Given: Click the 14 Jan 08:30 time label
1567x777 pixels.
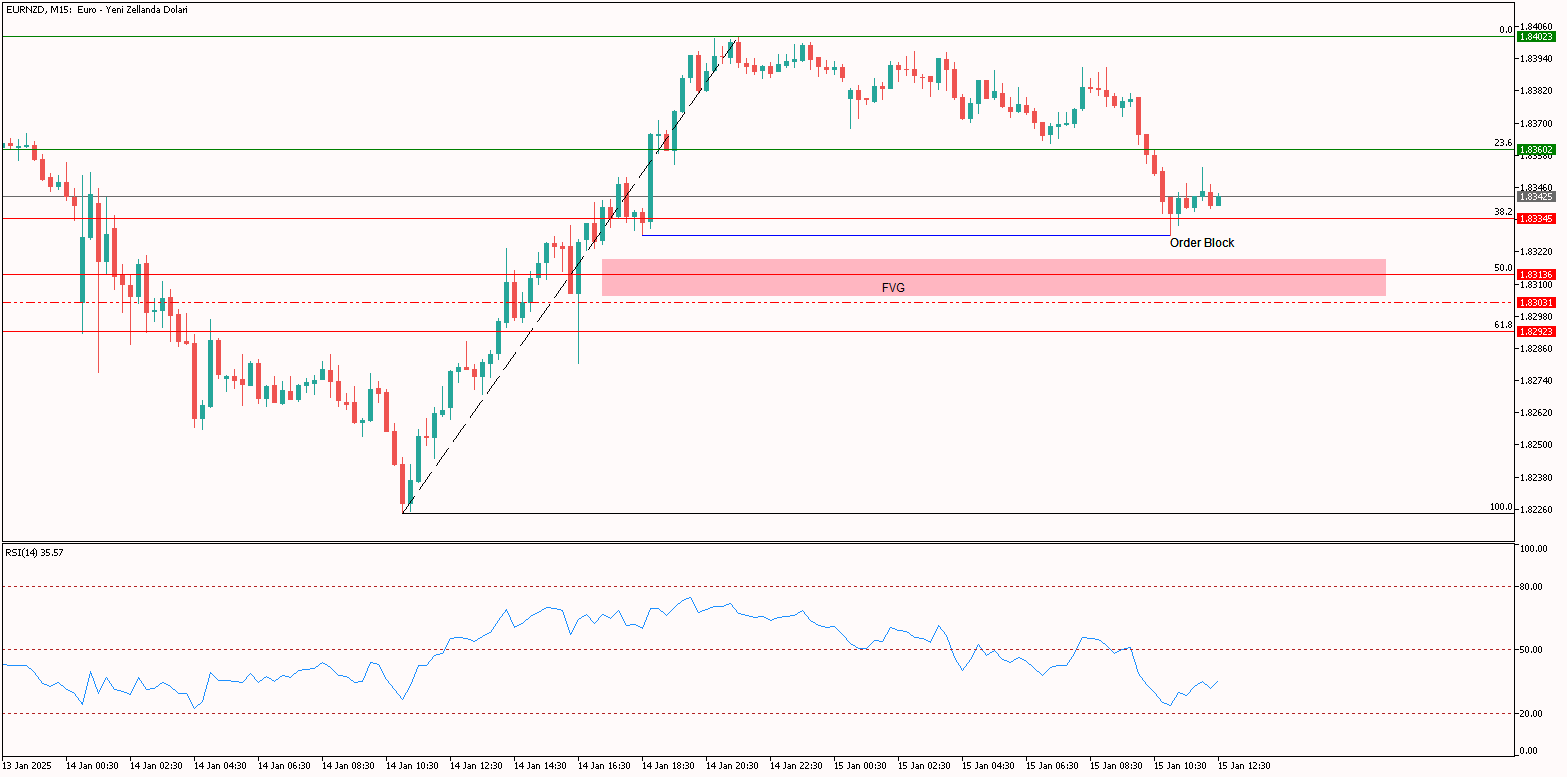Looking at the screenshot, I should (x=350, y=766).
